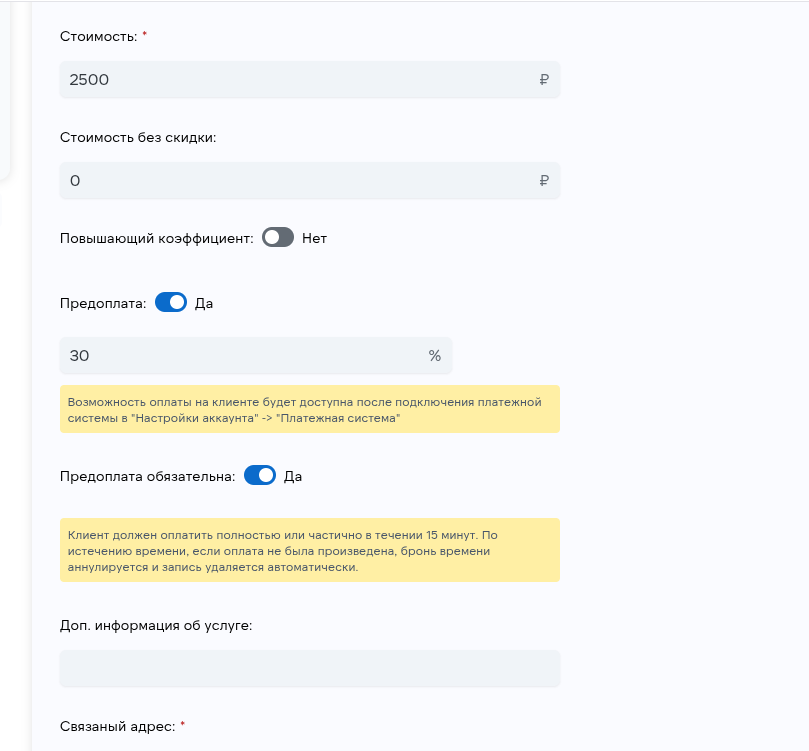Turn off the Предоплата обязательна switch
Image resolution: width=809 pixels, height=751 pixels.
[259, 475]
